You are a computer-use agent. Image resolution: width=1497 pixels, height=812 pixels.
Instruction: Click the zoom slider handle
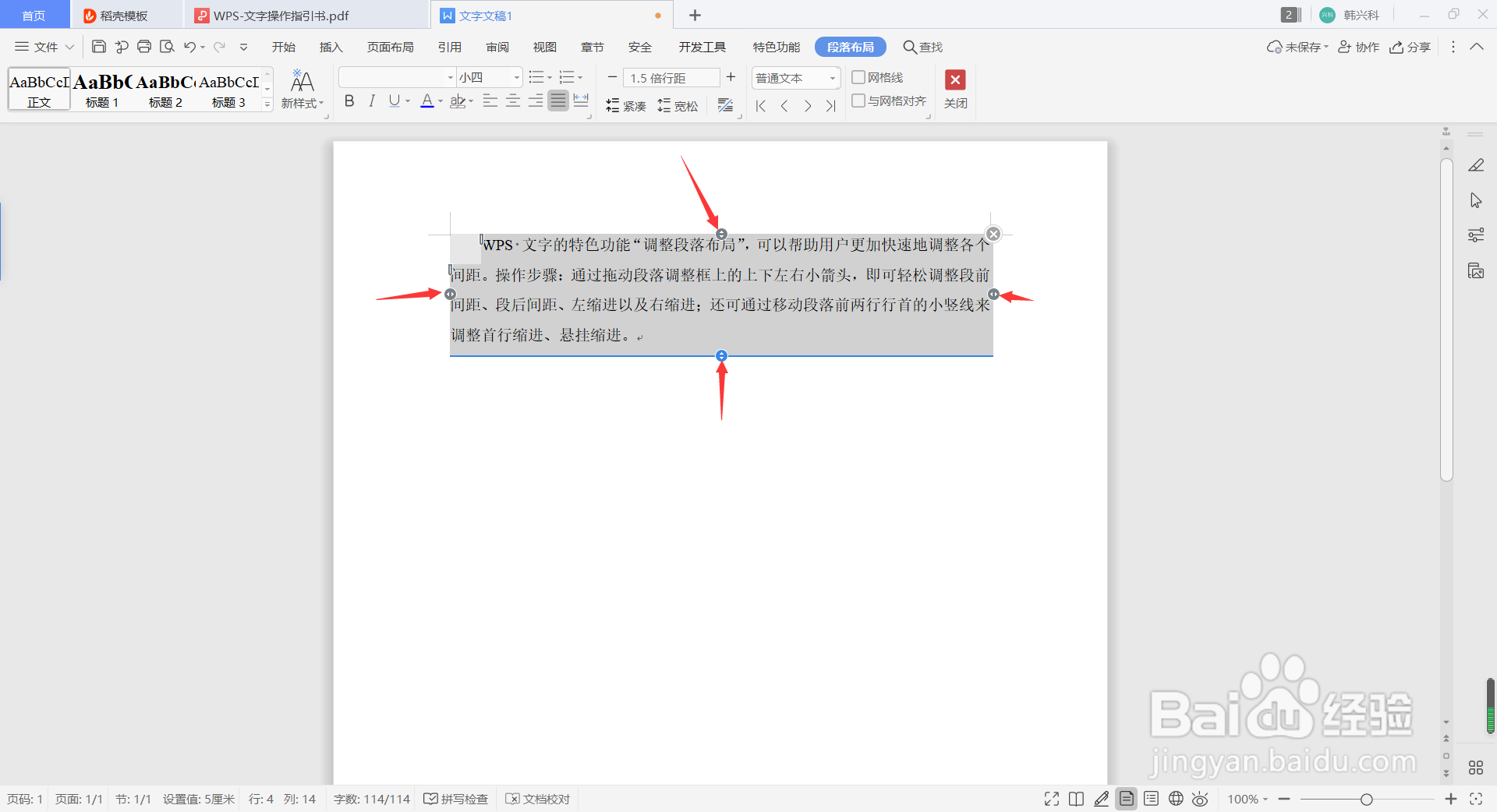point(1366,800)
